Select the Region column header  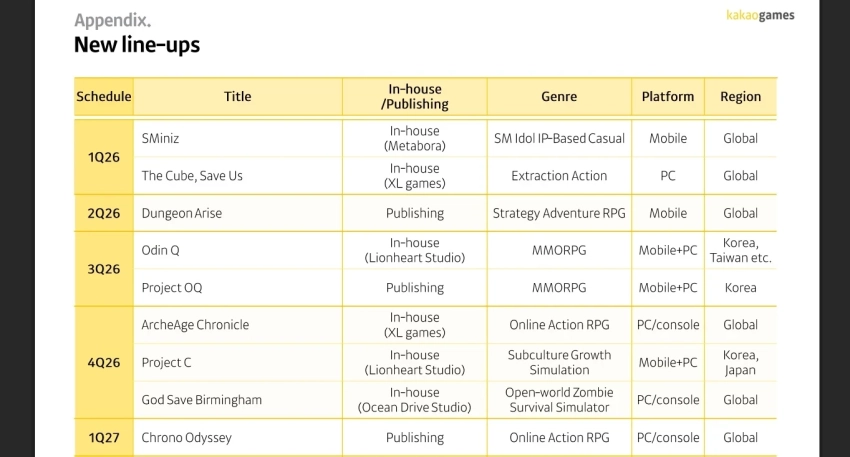pos(740,97)
